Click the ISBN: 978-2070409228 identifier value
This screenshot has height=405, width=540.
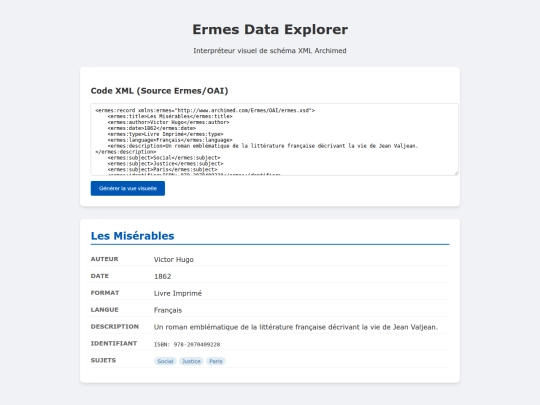click(x=187, y=344)
